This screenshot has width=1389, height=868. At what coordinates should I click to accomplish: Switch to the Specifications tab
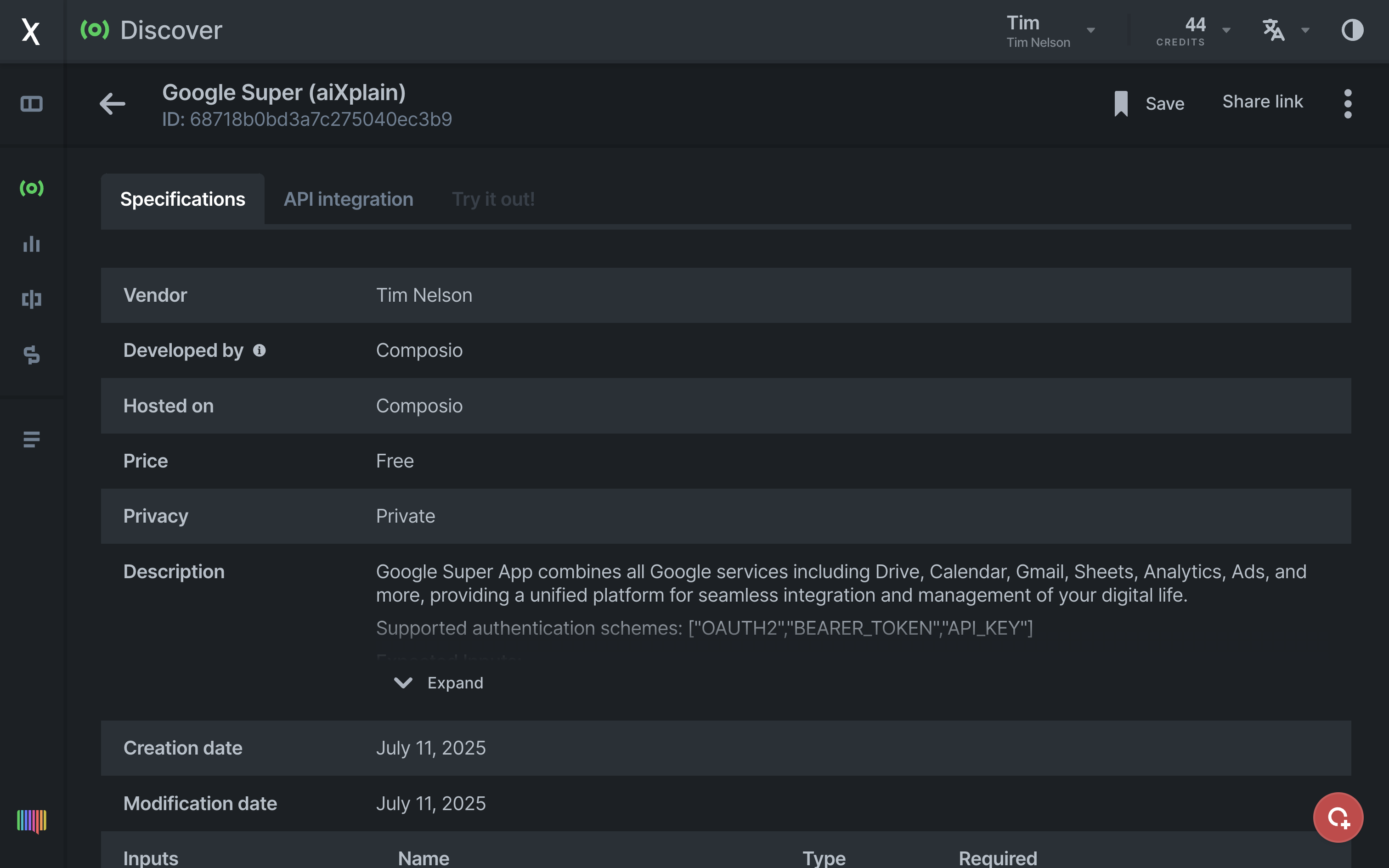(x=182, y=199)
